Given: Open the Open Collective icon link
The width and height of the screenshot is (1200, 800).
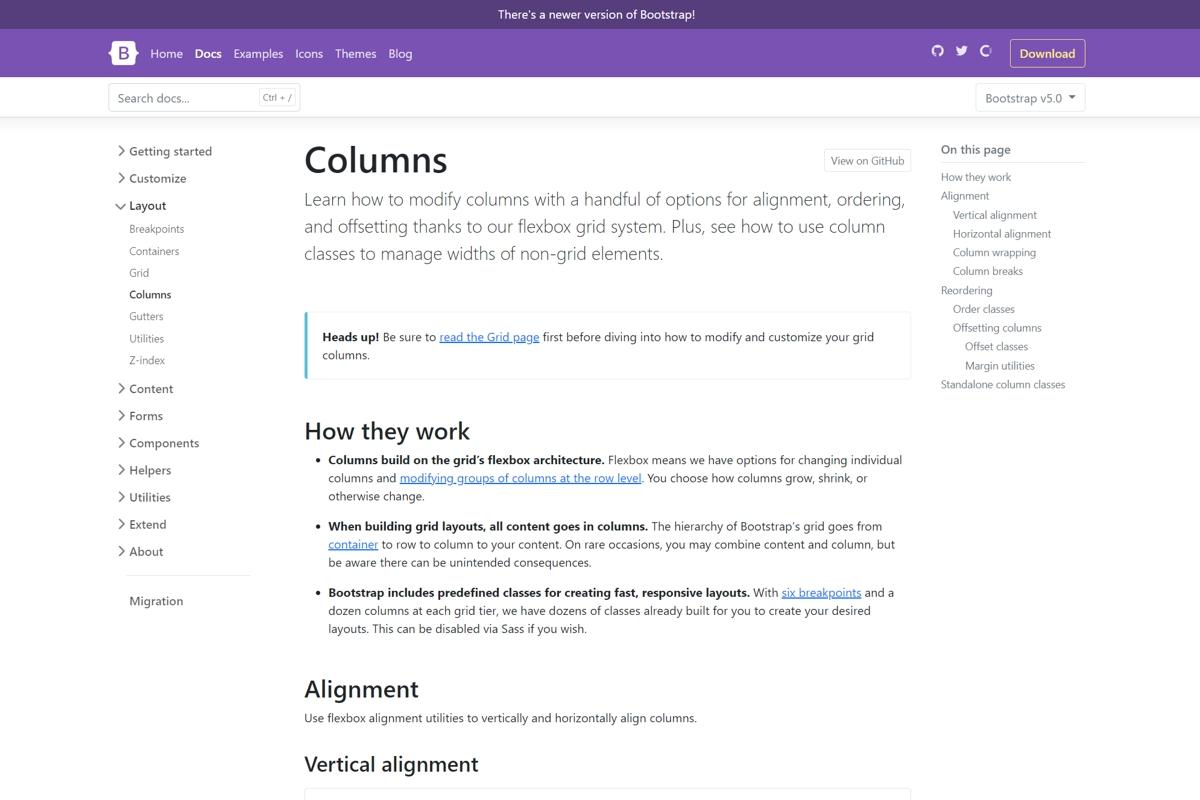Looking at the screenshot, I should [985, 51].
